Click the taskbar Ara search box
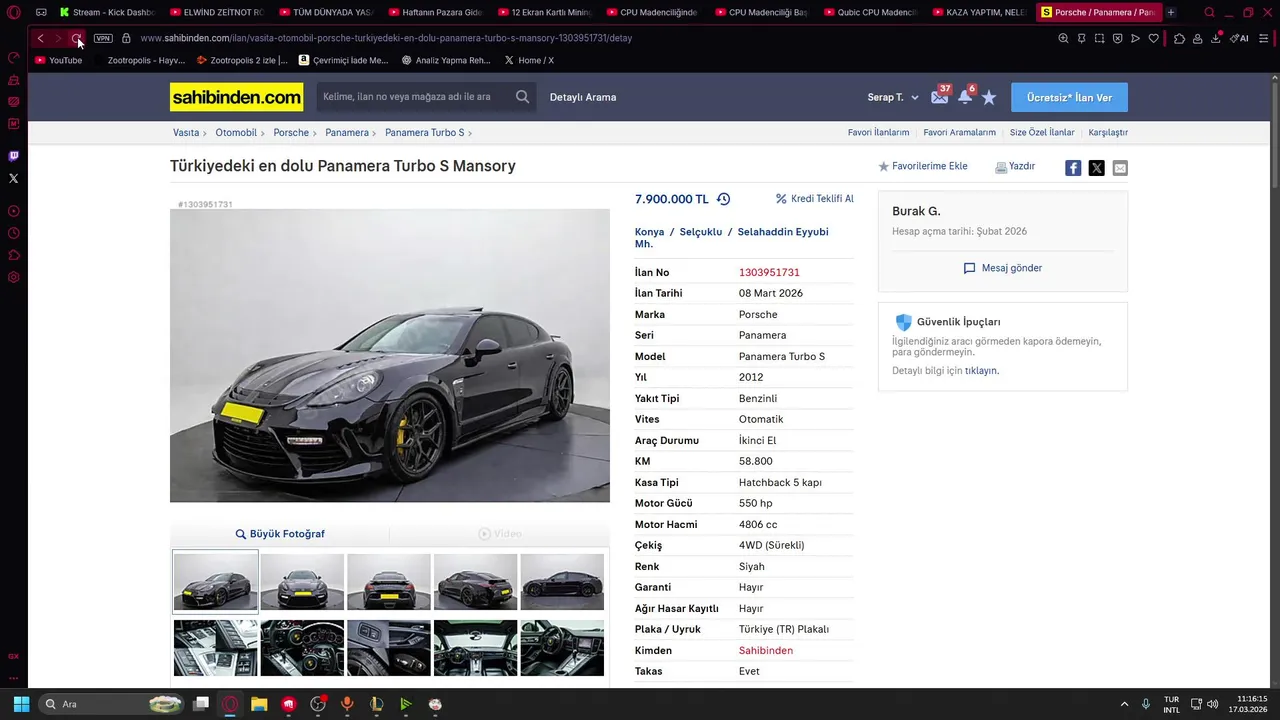The width and height of the screenshot is (1280, 720). click(x=112, y=704)
